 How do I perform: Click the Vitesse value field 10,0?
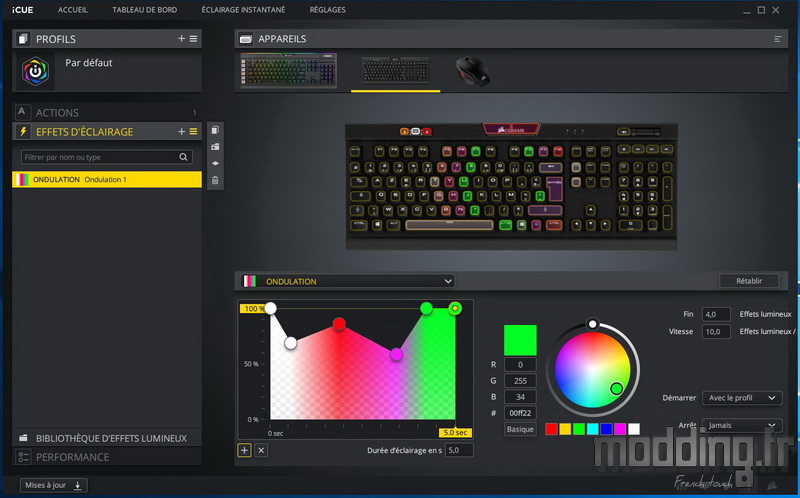click(716, 332)
